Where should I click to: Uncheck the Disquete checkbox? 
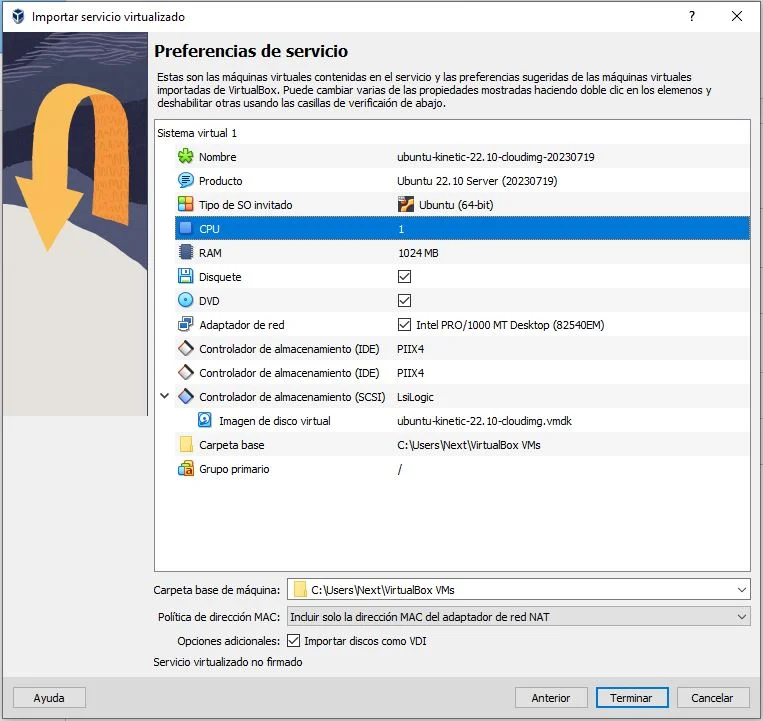coord(404,276)
